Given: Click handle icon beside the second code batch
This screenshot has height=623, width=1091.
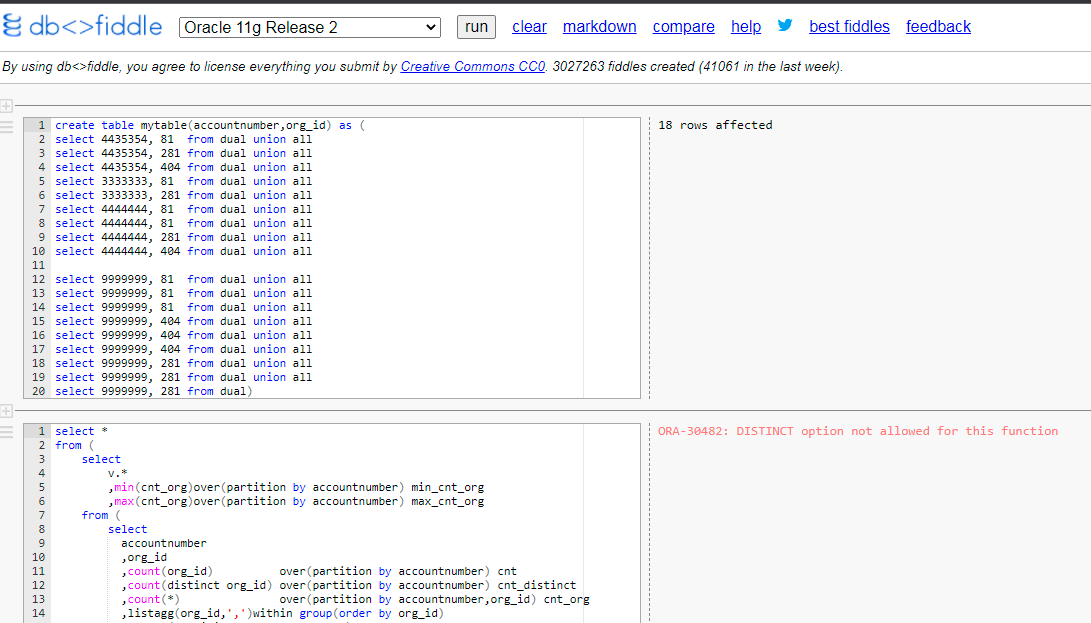Looking at the screenshot, I should (6, 432).
